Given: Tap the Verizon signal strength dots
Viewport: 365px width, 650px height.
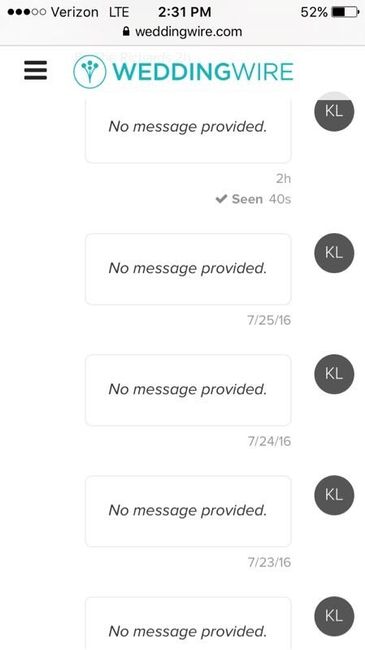Looking at the screenshot, I should 27,12.
